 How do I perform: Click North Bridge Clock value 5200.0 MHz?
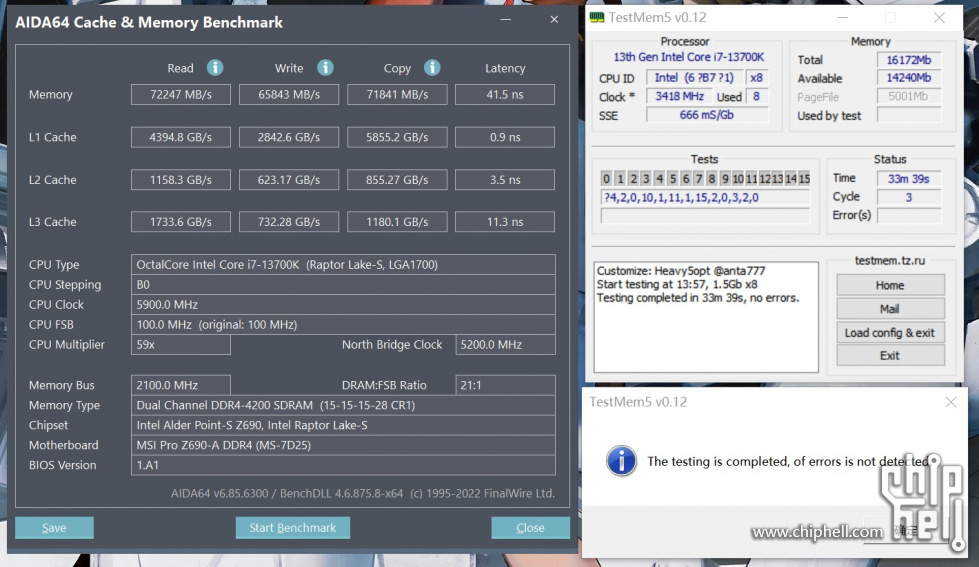[505, 344]
